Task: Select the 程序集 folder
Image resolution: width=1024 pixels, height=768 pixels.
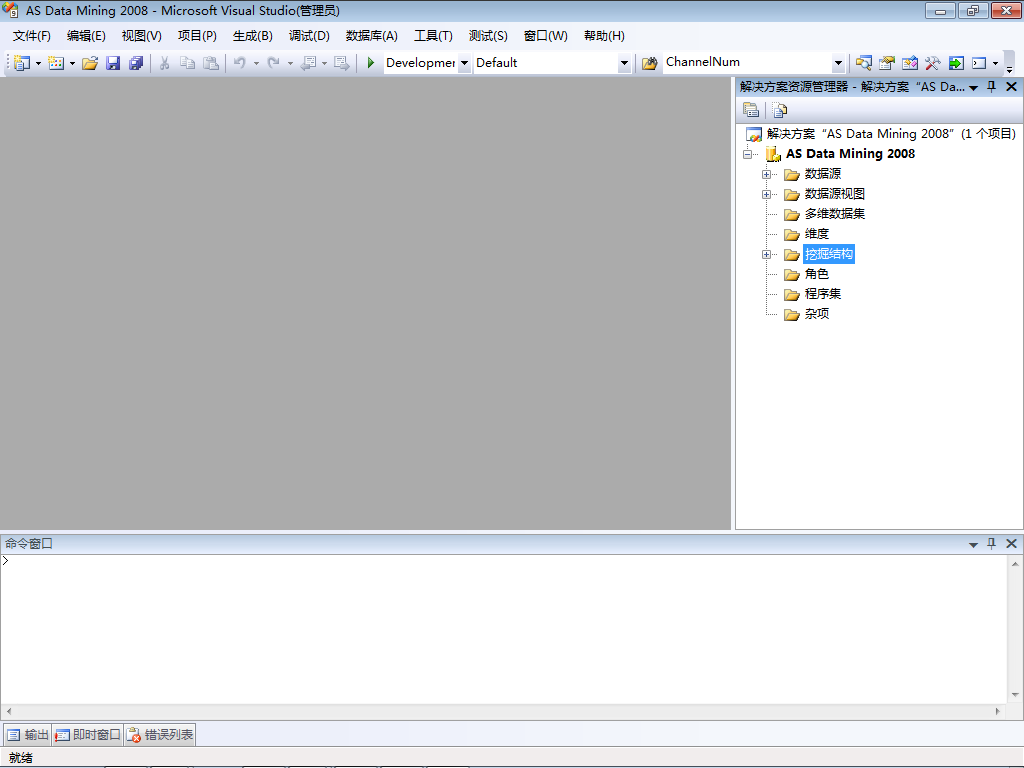Action: (823, 294)
